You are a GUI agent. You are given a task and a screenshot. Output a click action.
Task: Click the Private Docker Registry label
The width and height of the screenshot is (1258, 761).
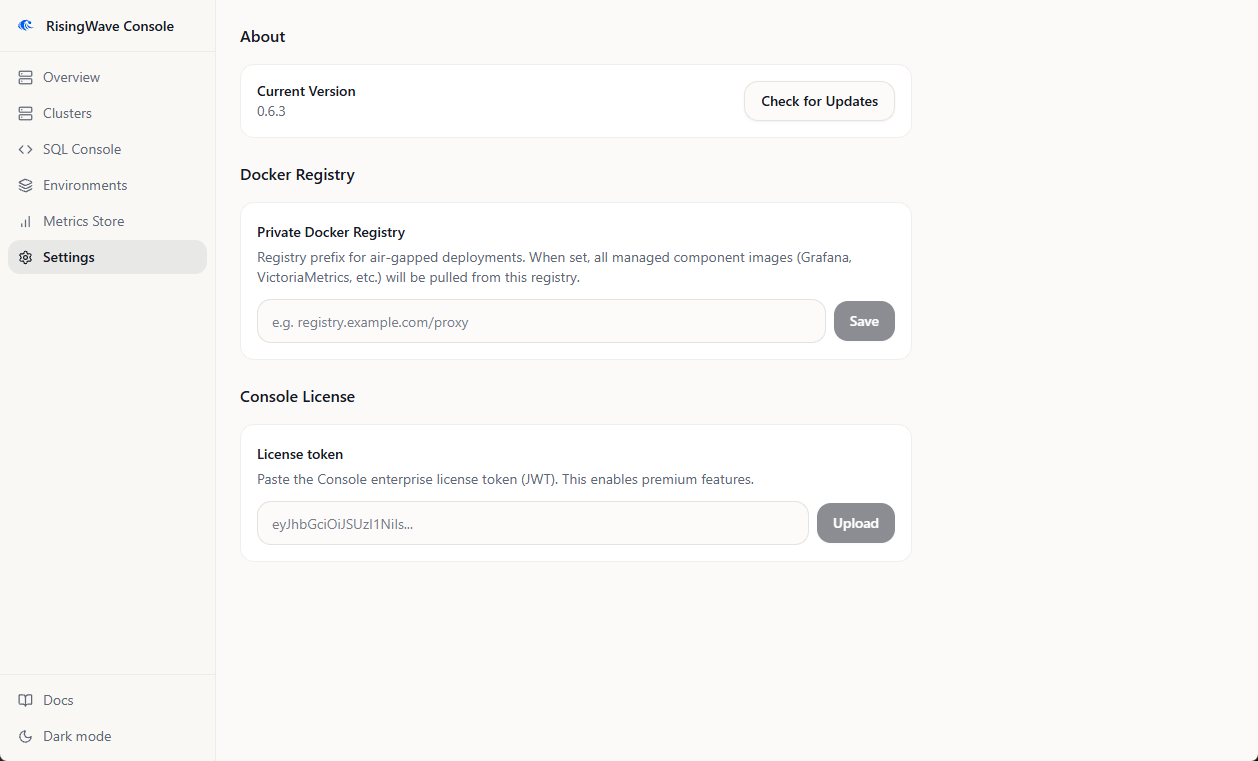(x=331, y=232)
